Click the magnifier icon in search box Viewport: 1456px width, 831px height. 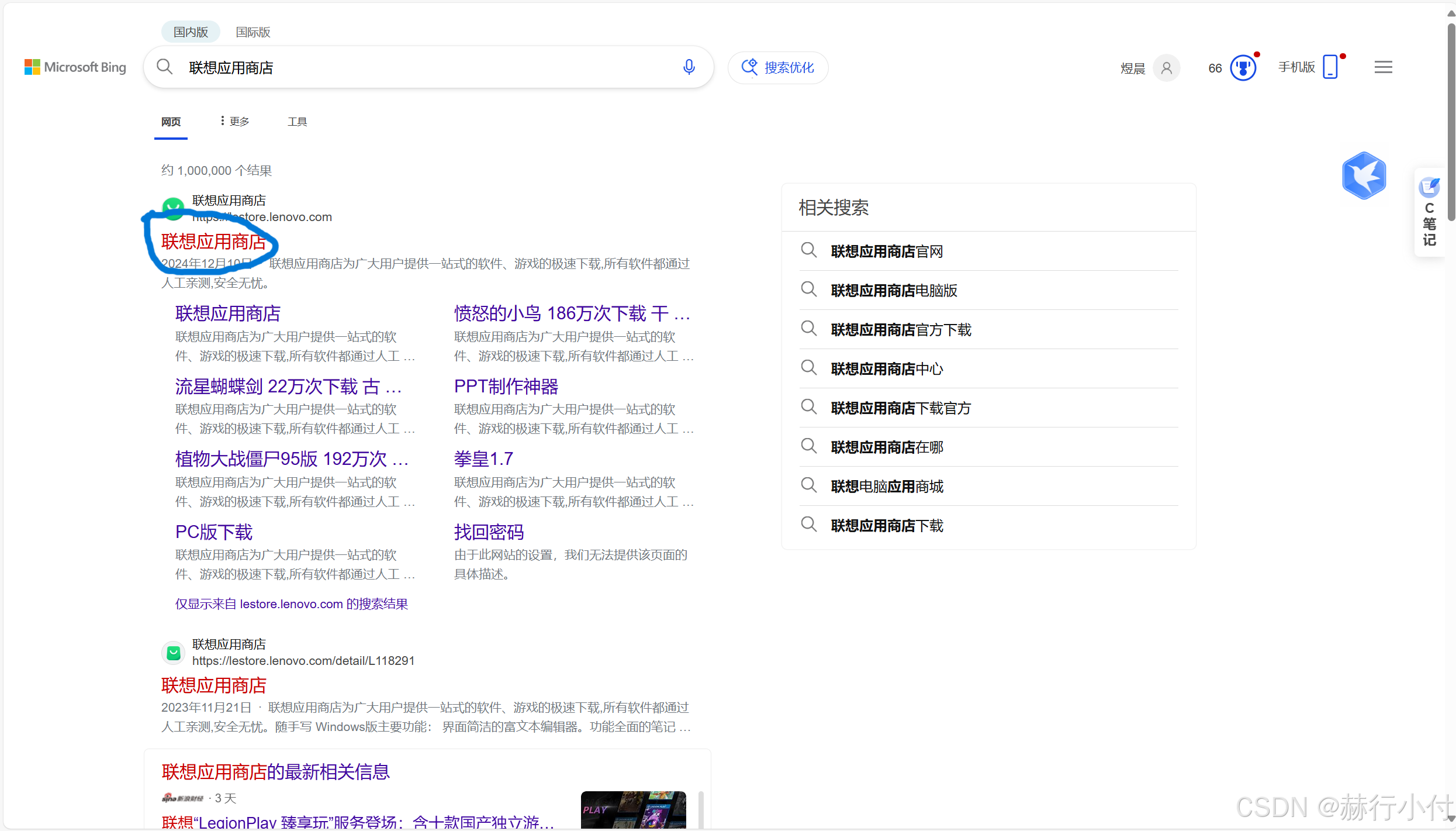[165, 67]
